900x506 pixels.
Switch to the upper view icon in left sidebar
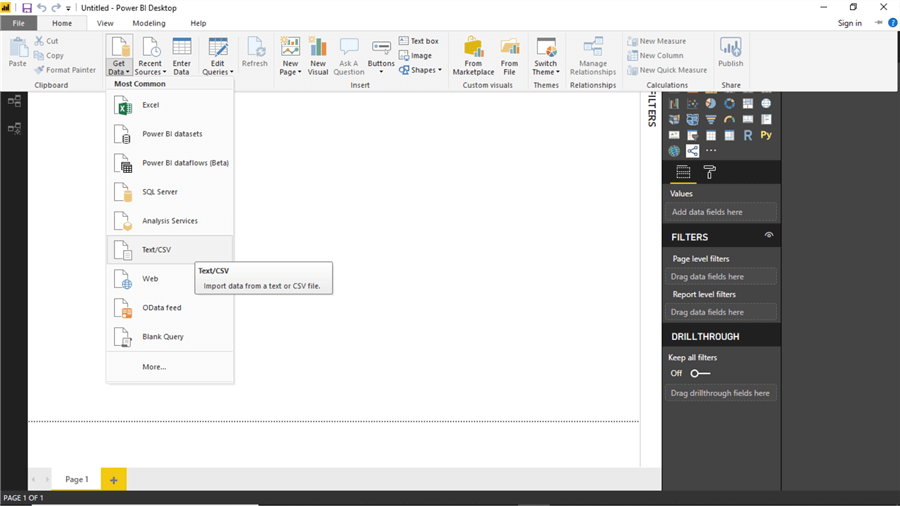click(14, 102)
